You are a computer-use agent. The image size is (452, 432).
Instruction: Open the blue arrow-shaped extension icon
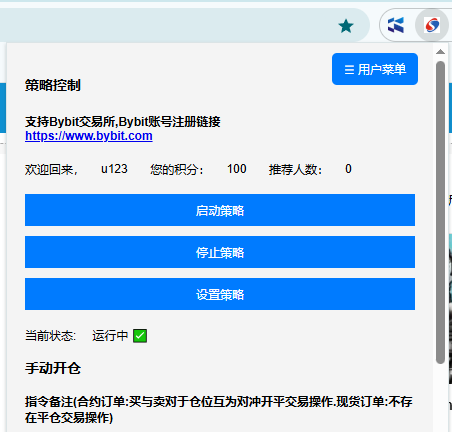click(x=396, y=25)
